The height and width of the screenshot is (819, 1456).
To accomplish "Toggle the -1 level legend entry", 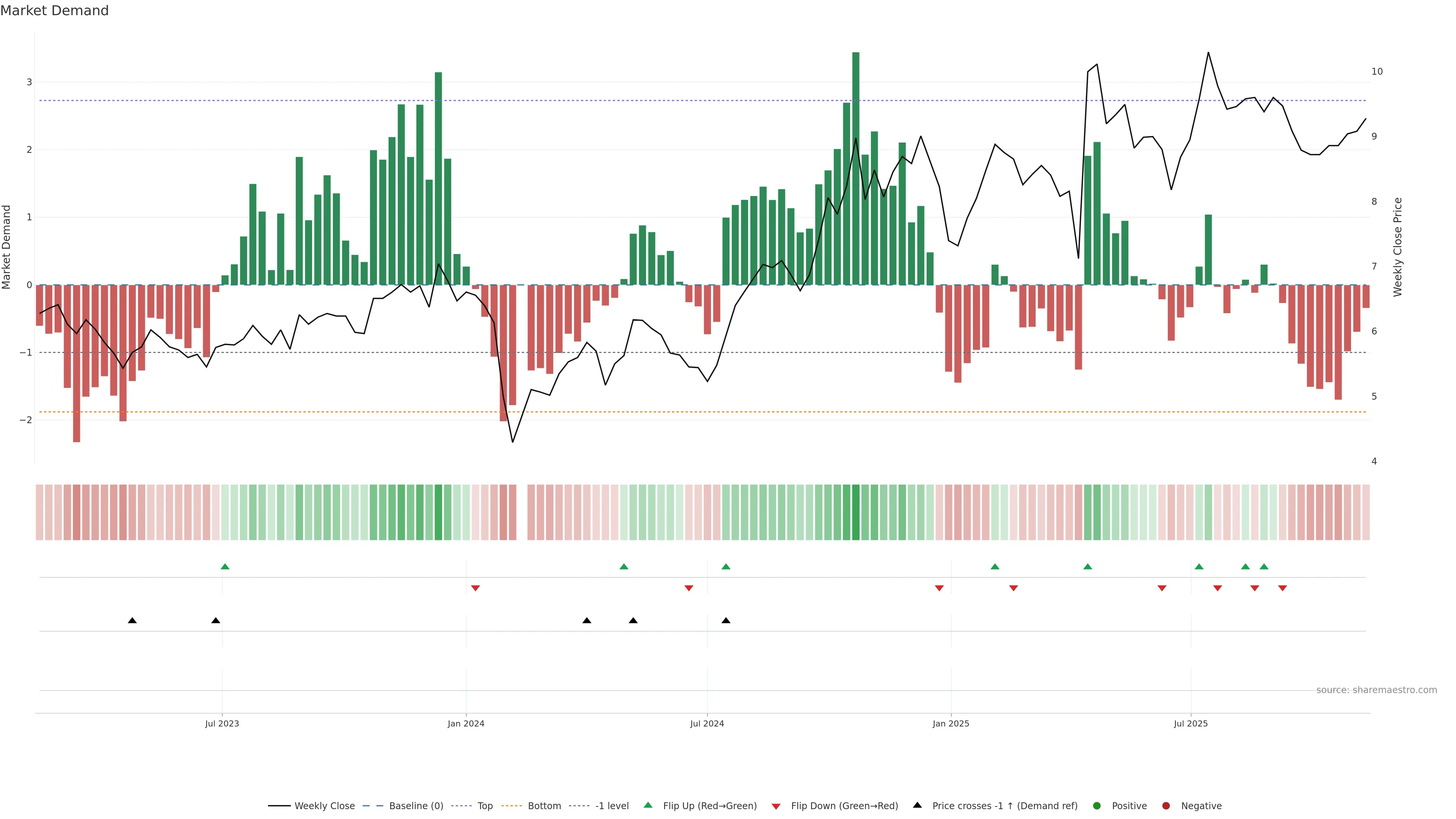I will point(612,806).
